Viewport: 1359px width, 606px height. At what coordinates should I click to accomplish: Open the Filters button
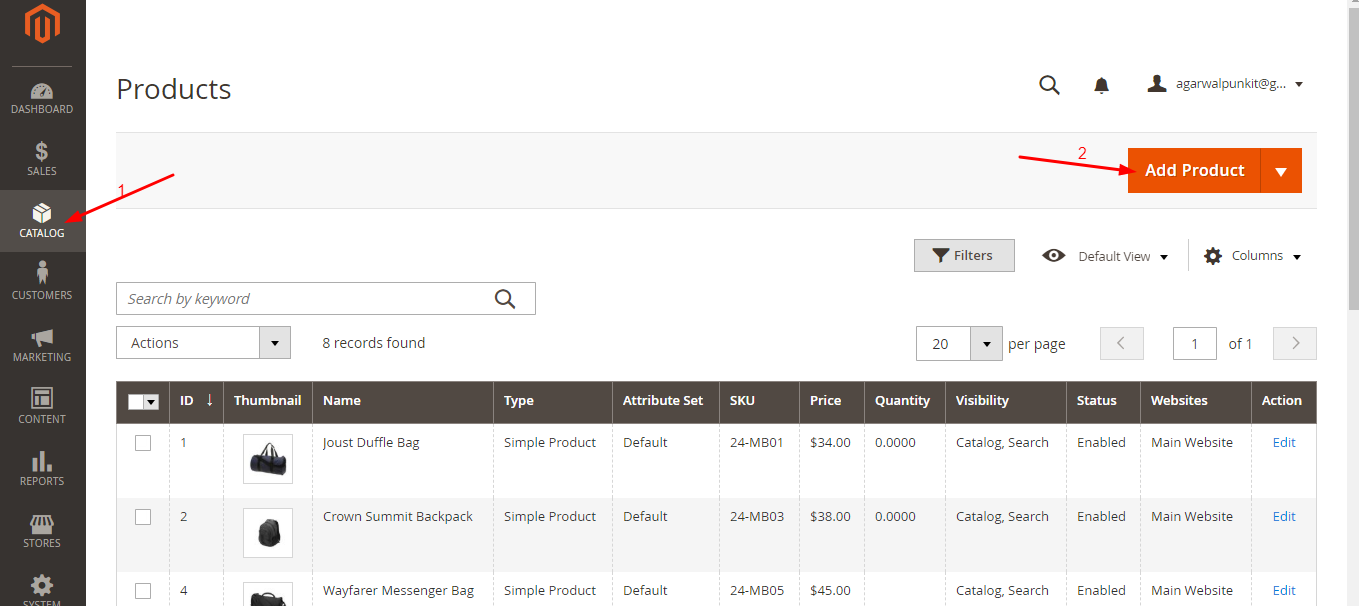(x=964, y=255)
